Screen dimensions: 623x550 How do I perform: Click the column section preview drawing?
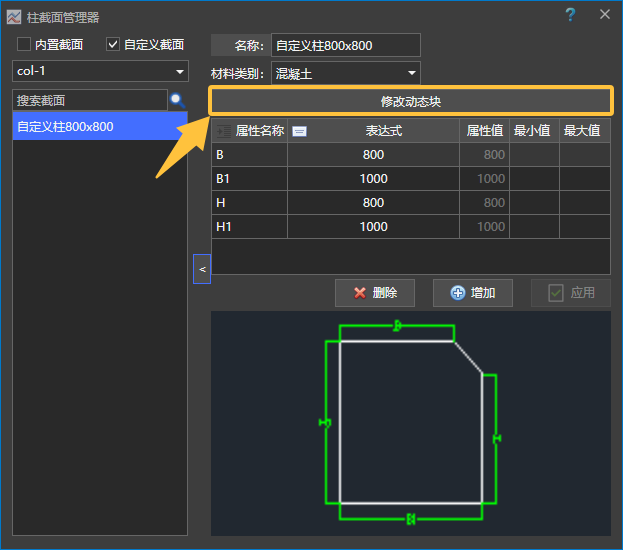pos(411,423)
